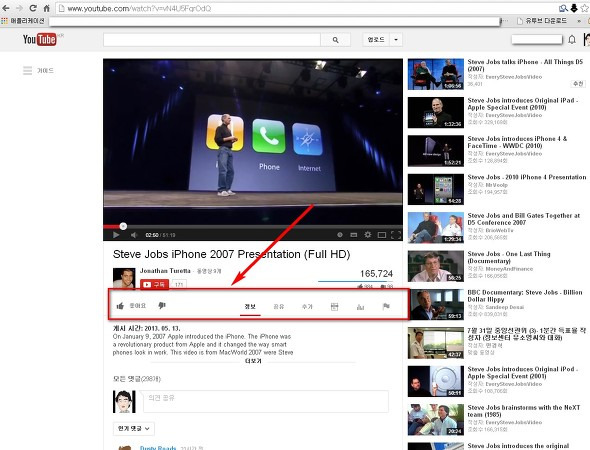Open the Dusty Roads commenter link
This screenshot has height=450, width=590.
coord(158,448)
